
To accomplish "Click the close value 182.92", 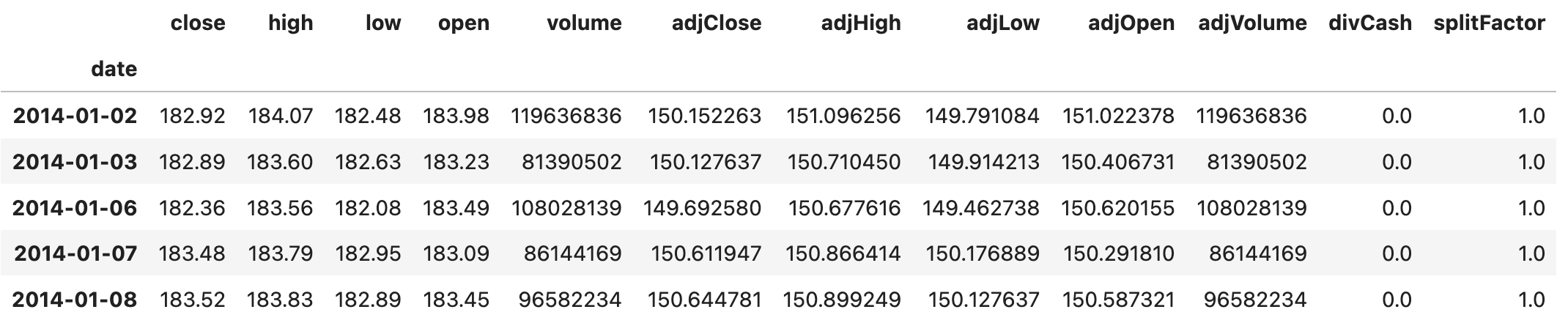I will pyautogui.click(x=192, y=116).
